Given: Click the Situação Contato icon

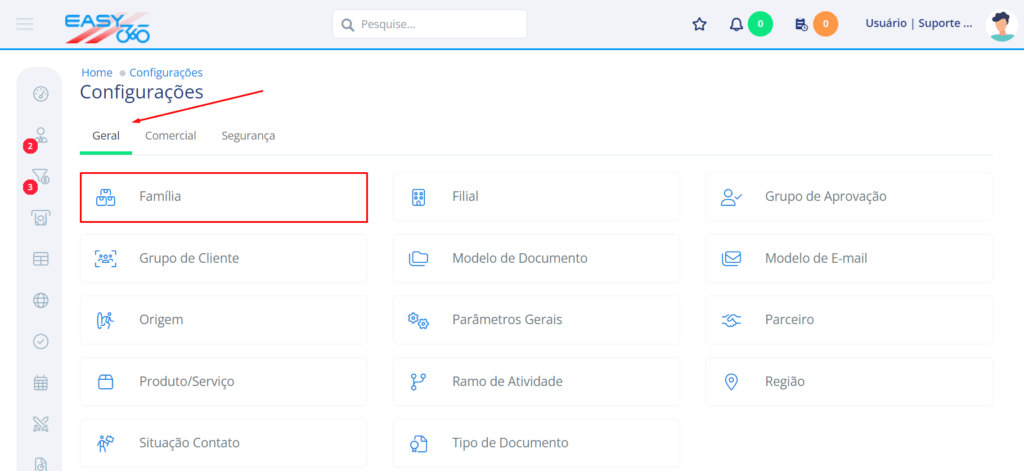Looking at the screenshot, I should click(x=105, y=443).
